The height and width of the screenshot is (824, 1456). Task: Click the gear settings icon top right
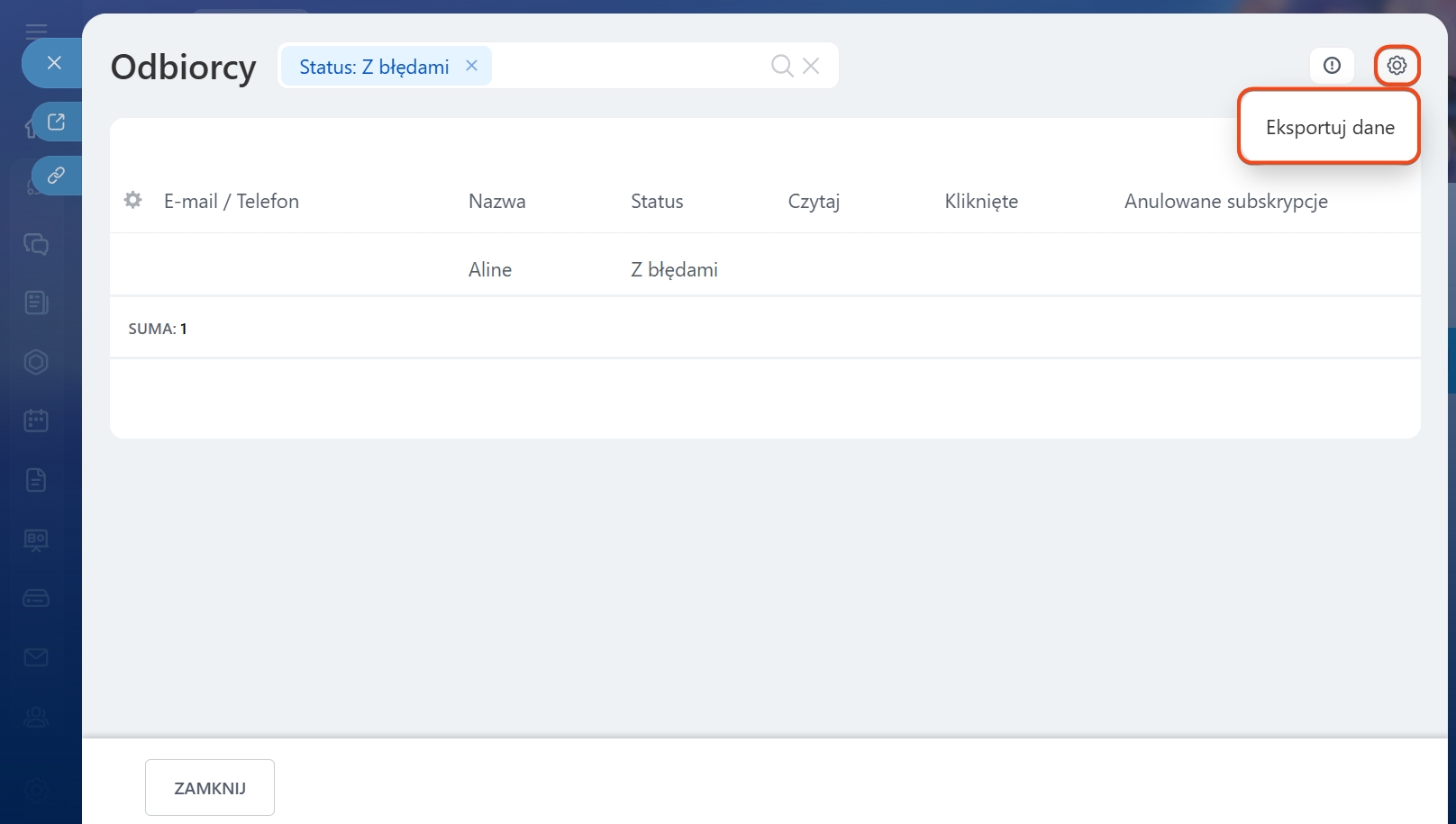(x=1397, y=66)
